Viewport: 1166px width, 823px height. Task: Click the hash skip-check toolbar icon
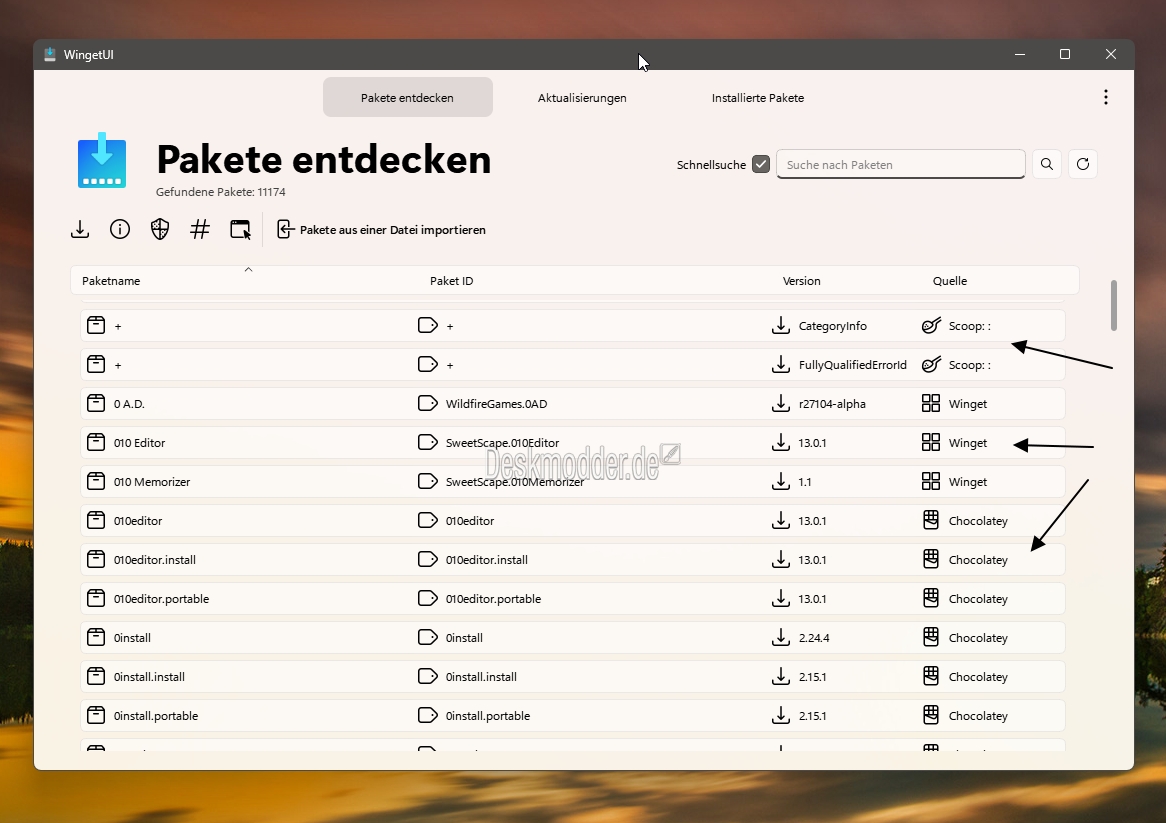tap(200, 230)
